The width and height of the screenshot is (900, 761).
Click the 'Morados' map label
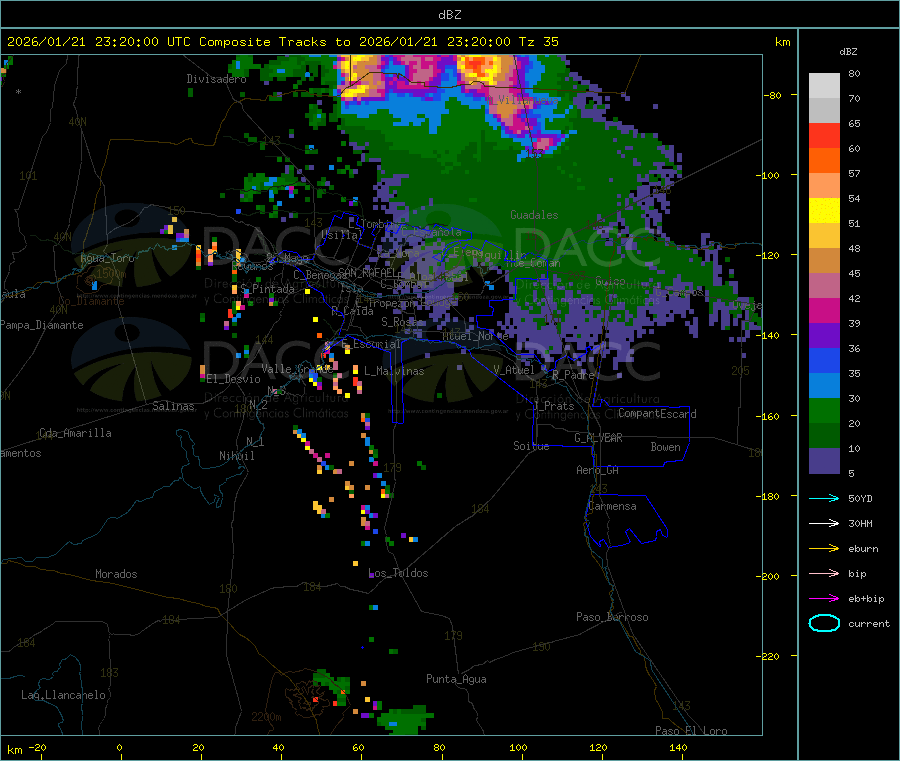coord(116,574)
